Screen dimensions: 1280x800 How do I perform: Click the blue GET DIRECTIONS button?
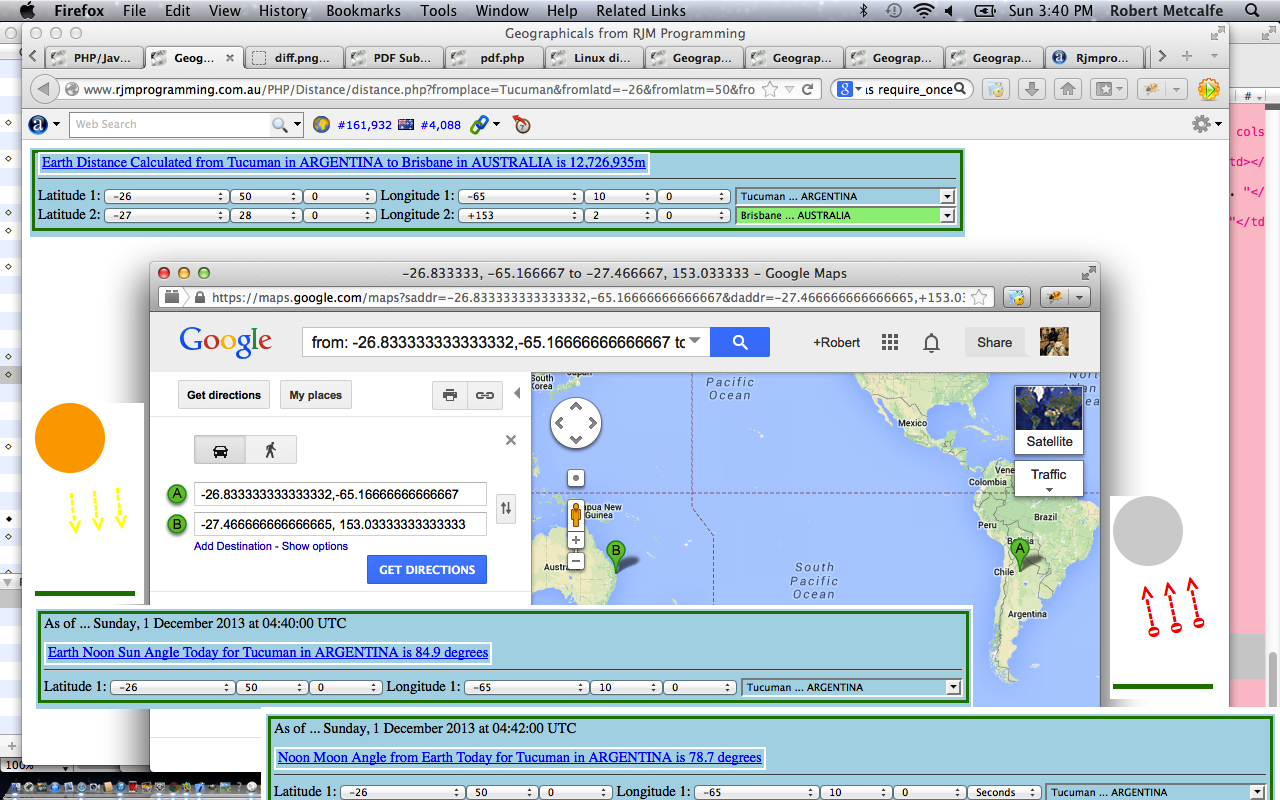point(427,570)
